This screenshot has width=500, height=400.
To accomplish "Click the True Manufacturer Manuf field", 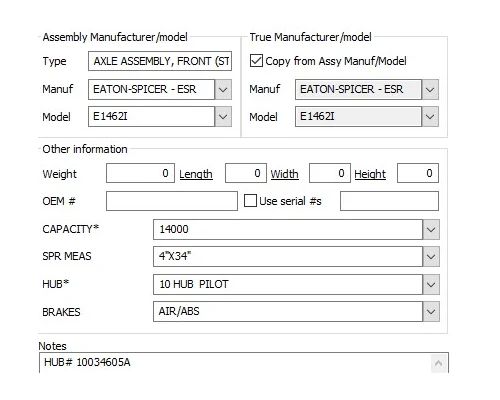I will pos(358,89).
